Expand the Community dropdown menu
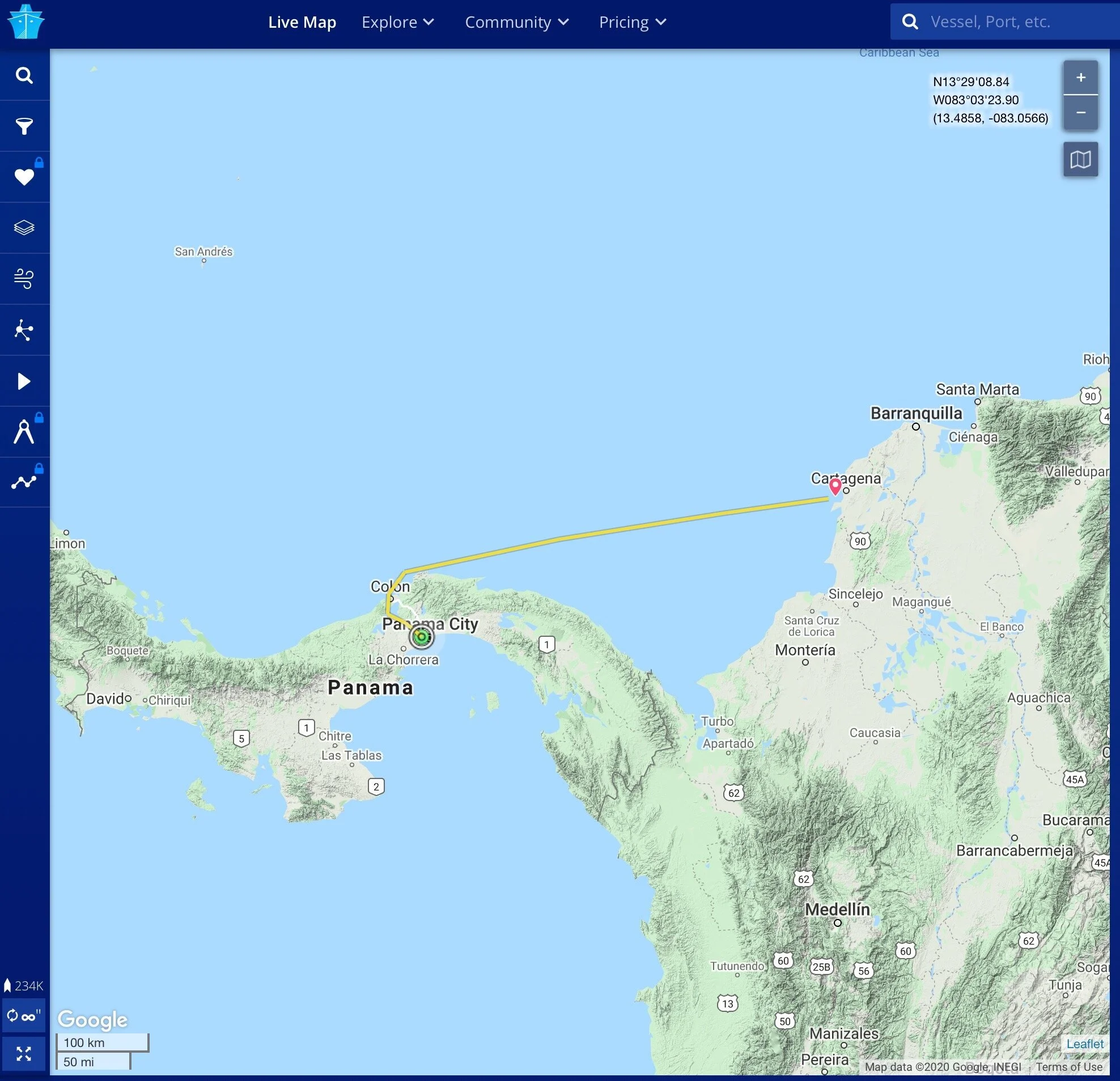Viewport: 1120px width, 1081px height. 516,22
